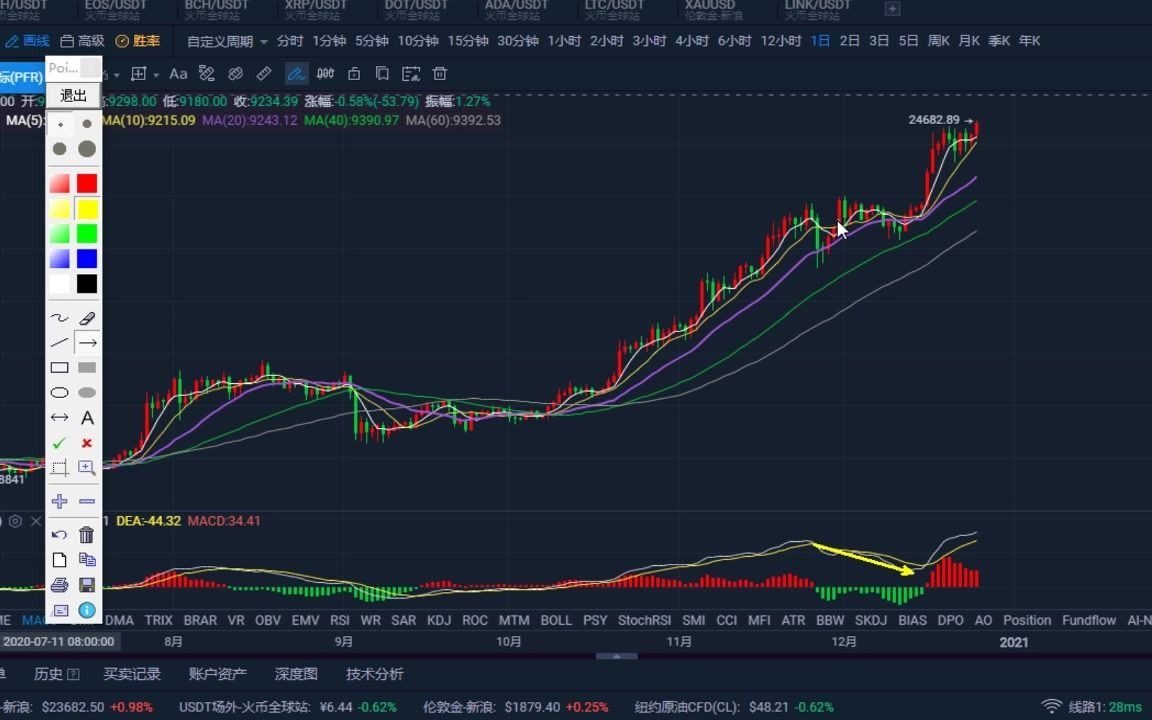Pick the solid red color swatch
This screenshot has height=720, width=1152.
coord(87,183)
